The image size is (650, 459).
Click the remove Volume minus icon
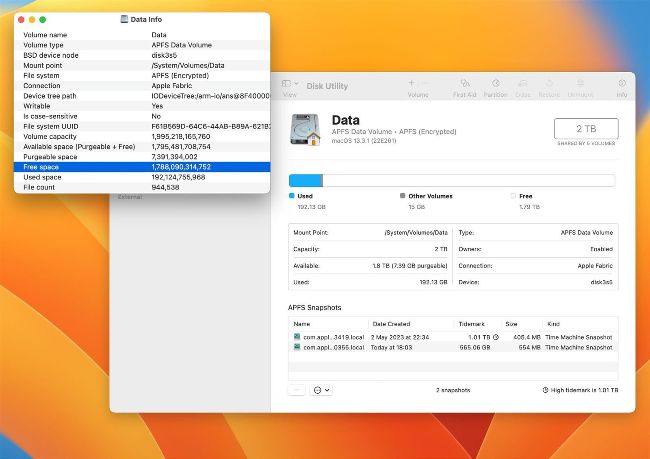coord(425,84)
